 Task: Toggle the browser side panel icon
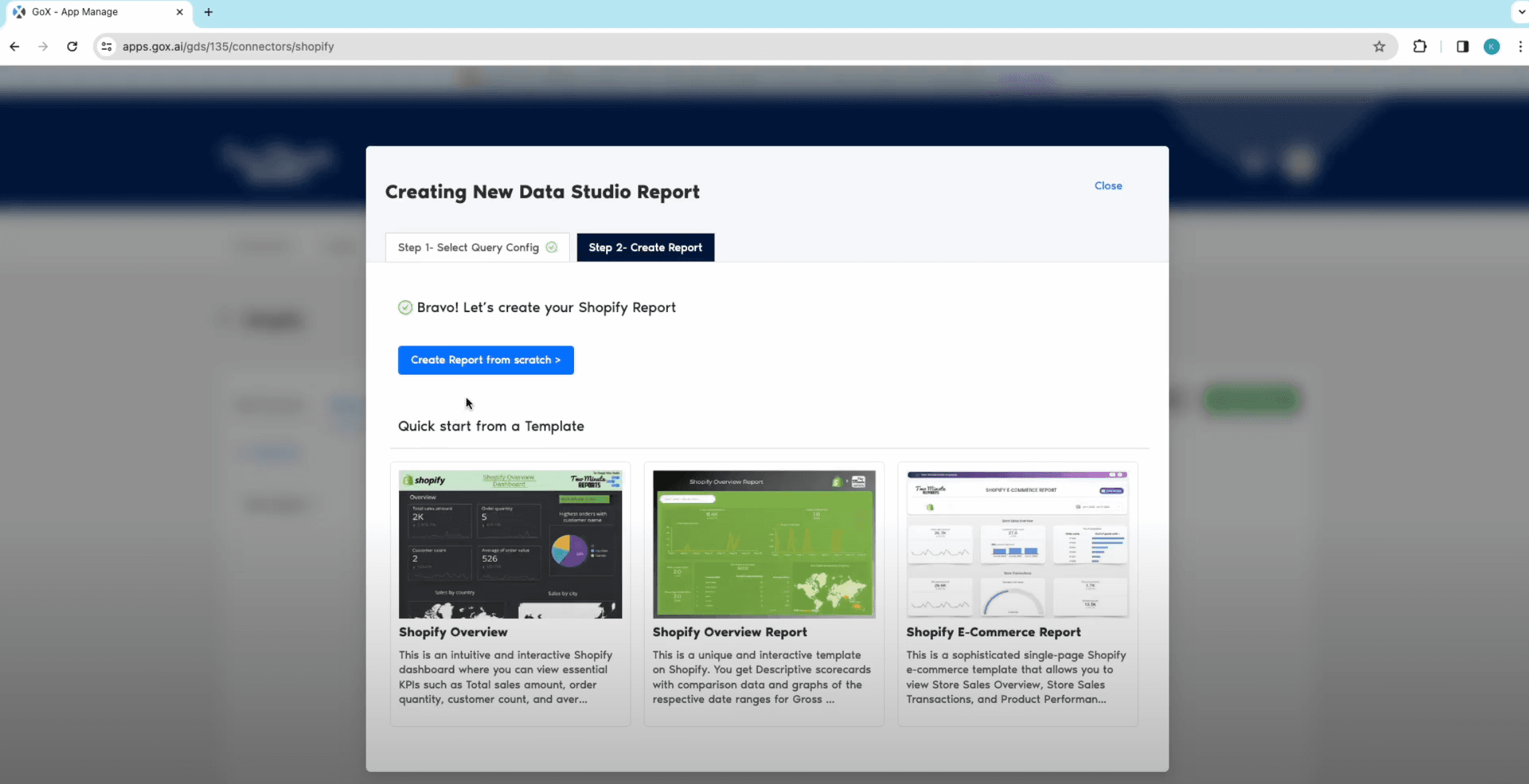1462,47
